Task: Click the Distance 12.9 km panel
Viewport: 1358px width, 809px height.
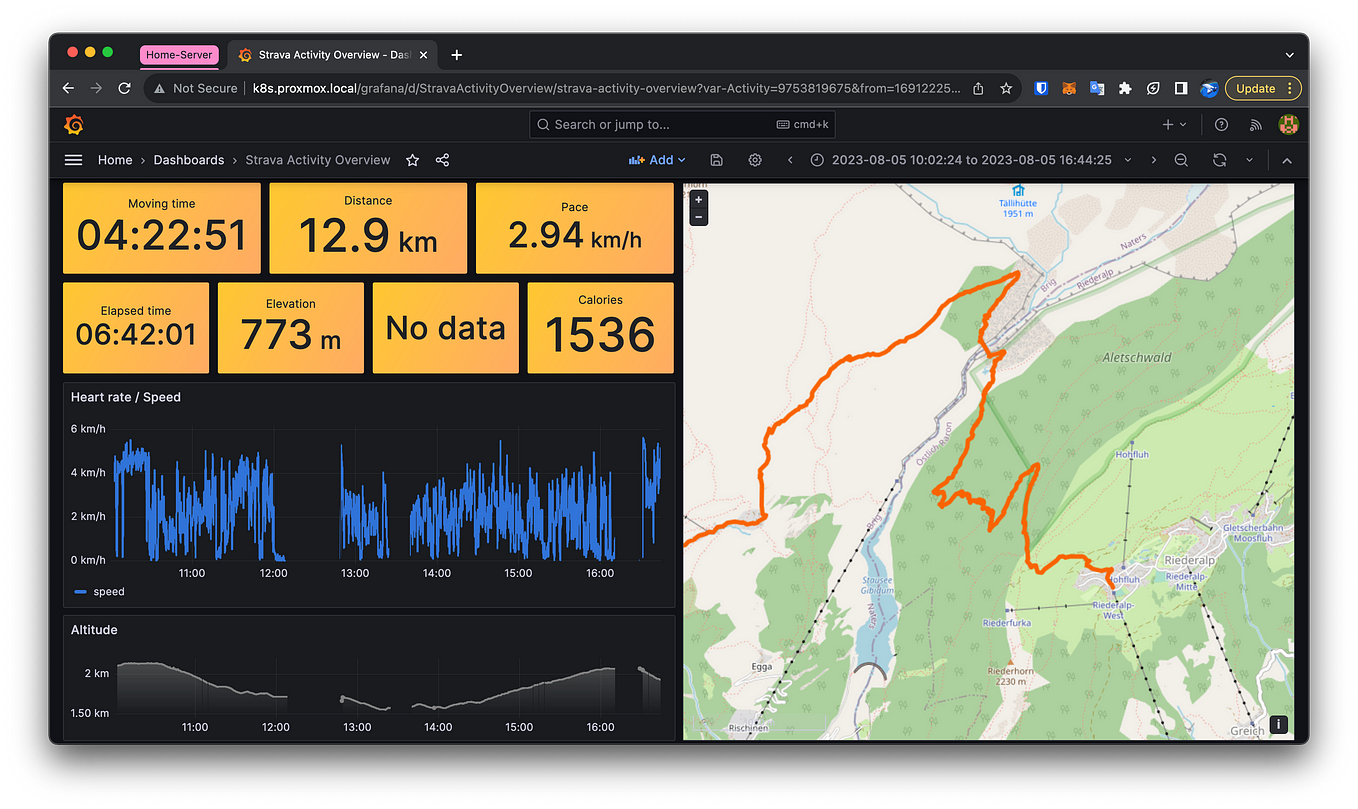Action: click(x=368, y=228)
